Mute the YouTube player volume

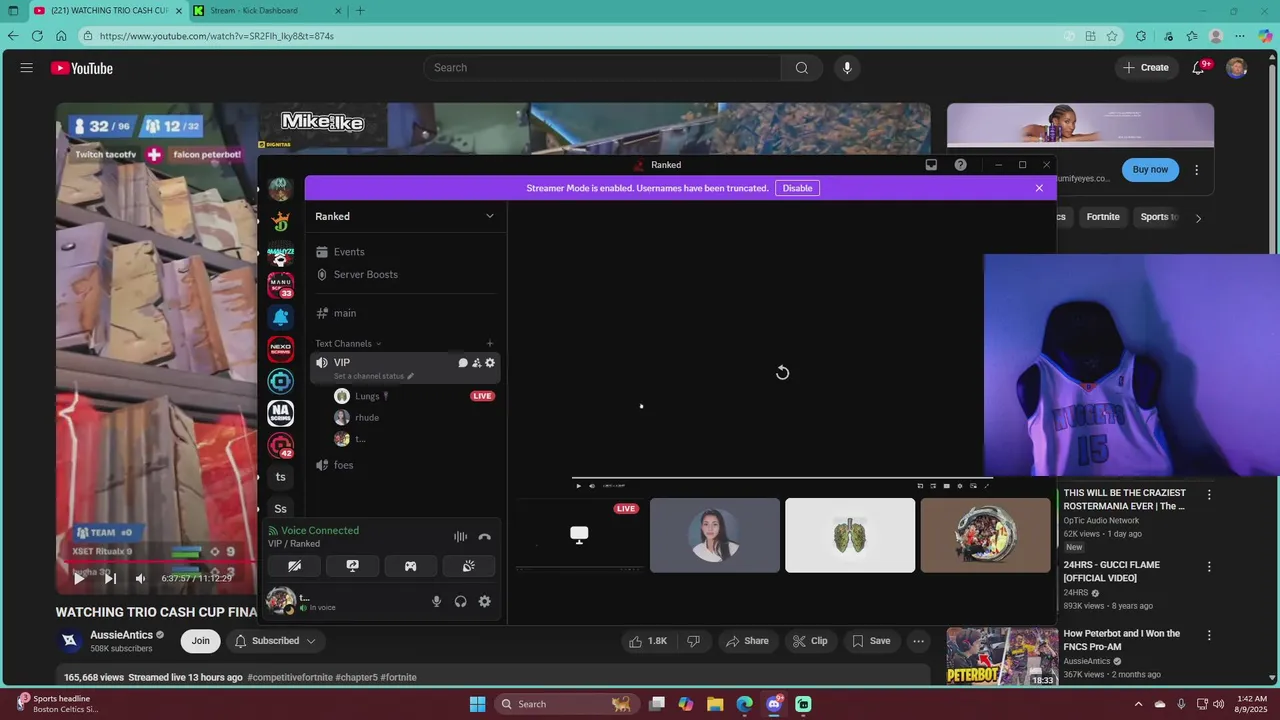coord(141,578)
